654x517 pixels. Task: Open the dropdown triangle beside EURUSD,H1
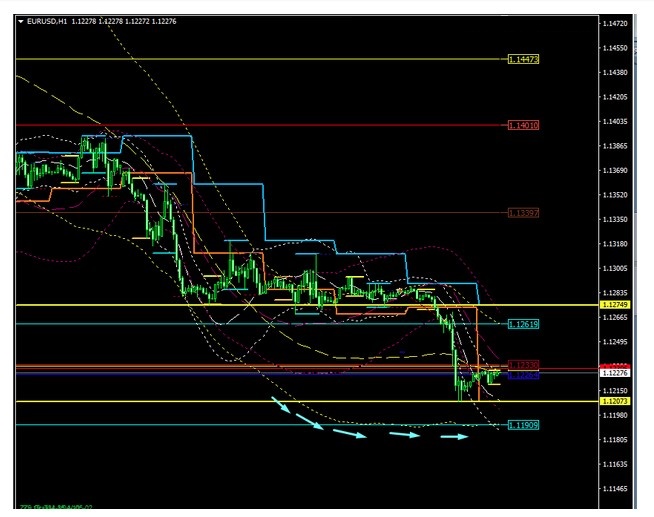pos(21,21)
